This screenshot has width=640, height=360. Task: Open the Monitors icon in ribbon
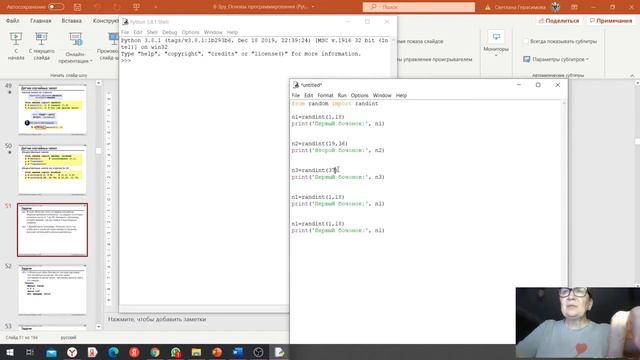click(x=496, y=37)
